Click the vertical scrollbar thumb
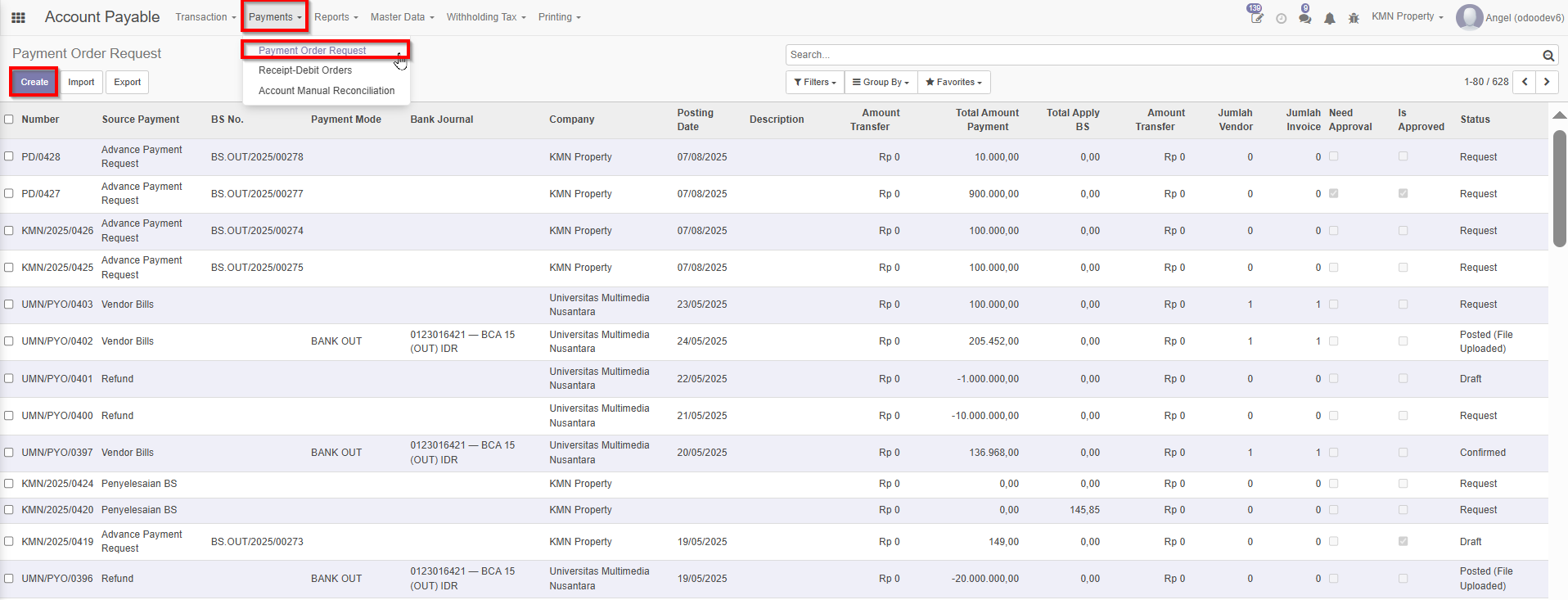Image resolution: width=1568 pixels, height=600 pixels. coord(1560,188)
